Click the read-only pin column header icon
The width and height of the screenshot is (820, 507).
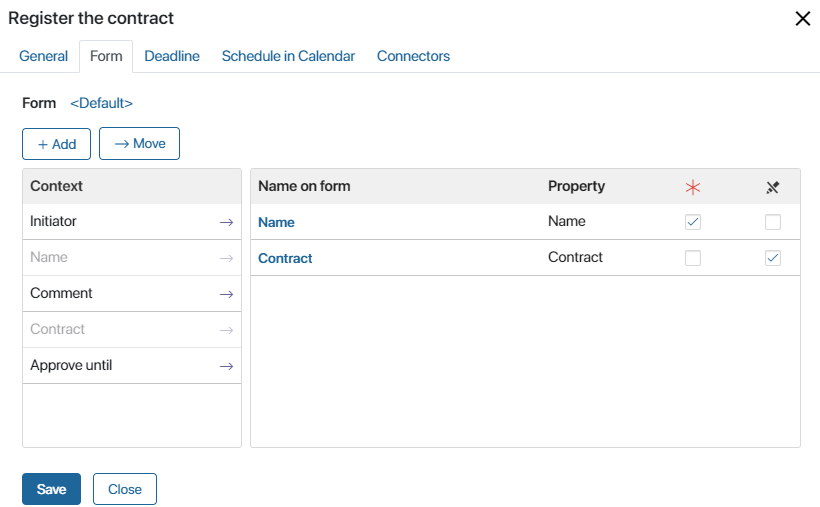tap(773, 187)
